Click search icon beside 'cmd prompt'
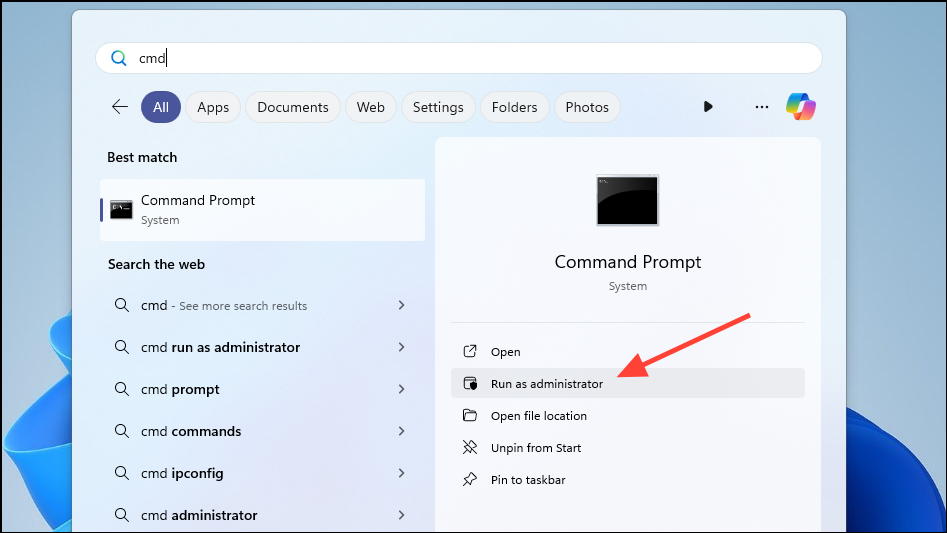This screenshot has width=947, height=533. point(122,389)
